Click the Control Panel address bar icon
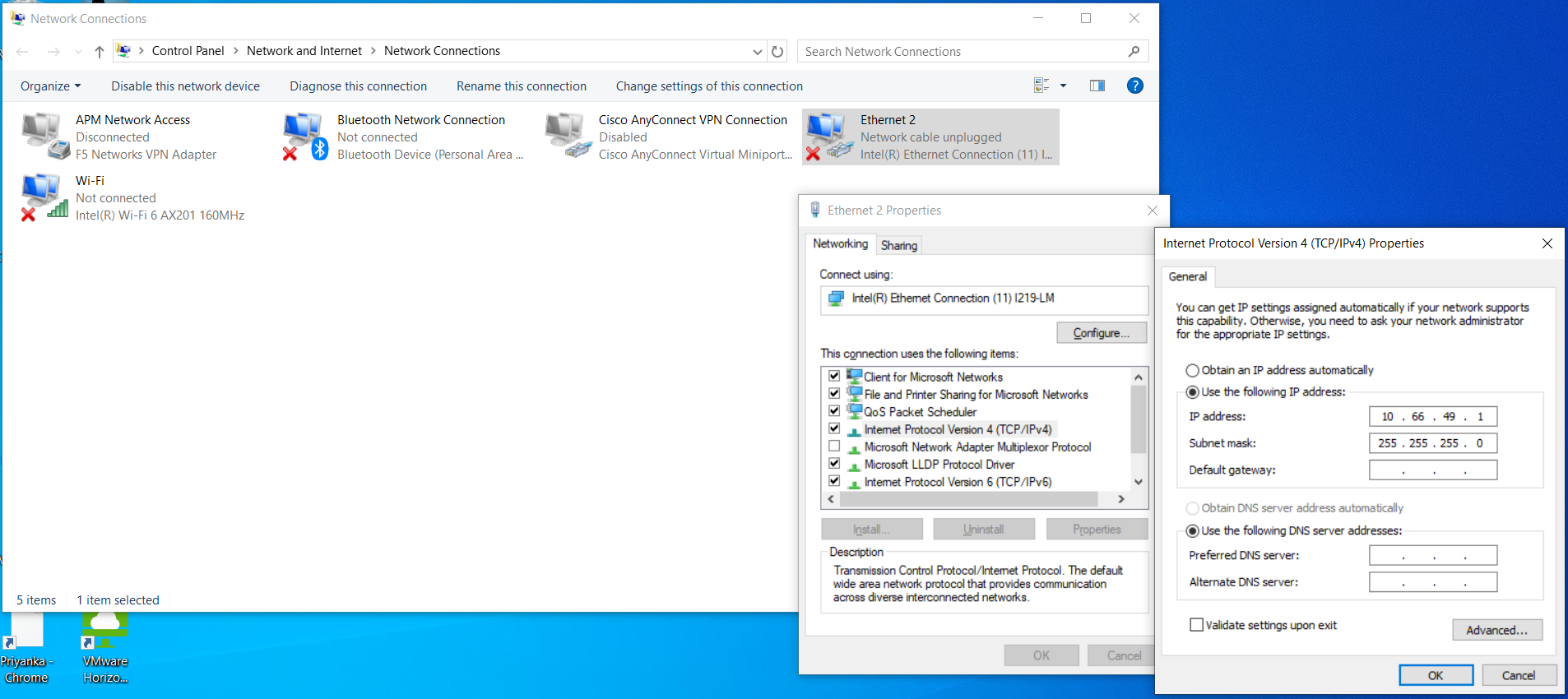 pyautogui.click(x=123, y=51)
